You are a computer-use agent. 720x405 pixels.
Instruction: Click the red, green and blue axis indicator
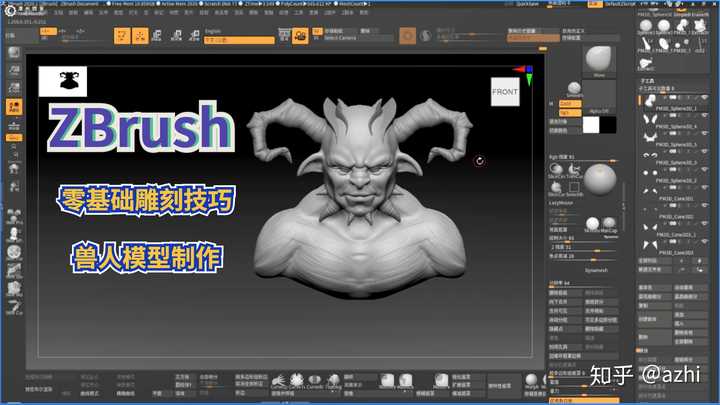tap(524, 74)
